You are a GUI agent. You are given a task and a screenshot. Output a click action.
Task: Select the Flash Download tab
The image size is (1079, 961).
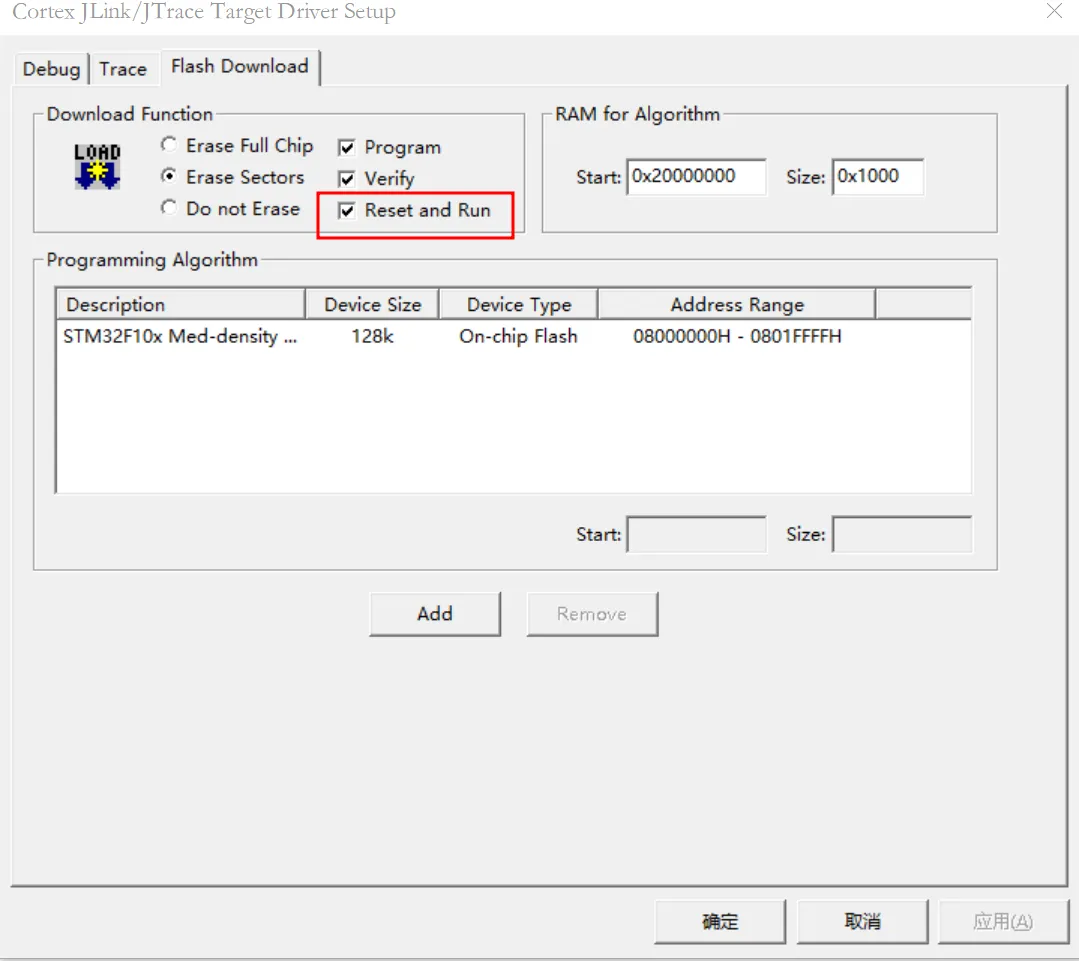(239, 66)
